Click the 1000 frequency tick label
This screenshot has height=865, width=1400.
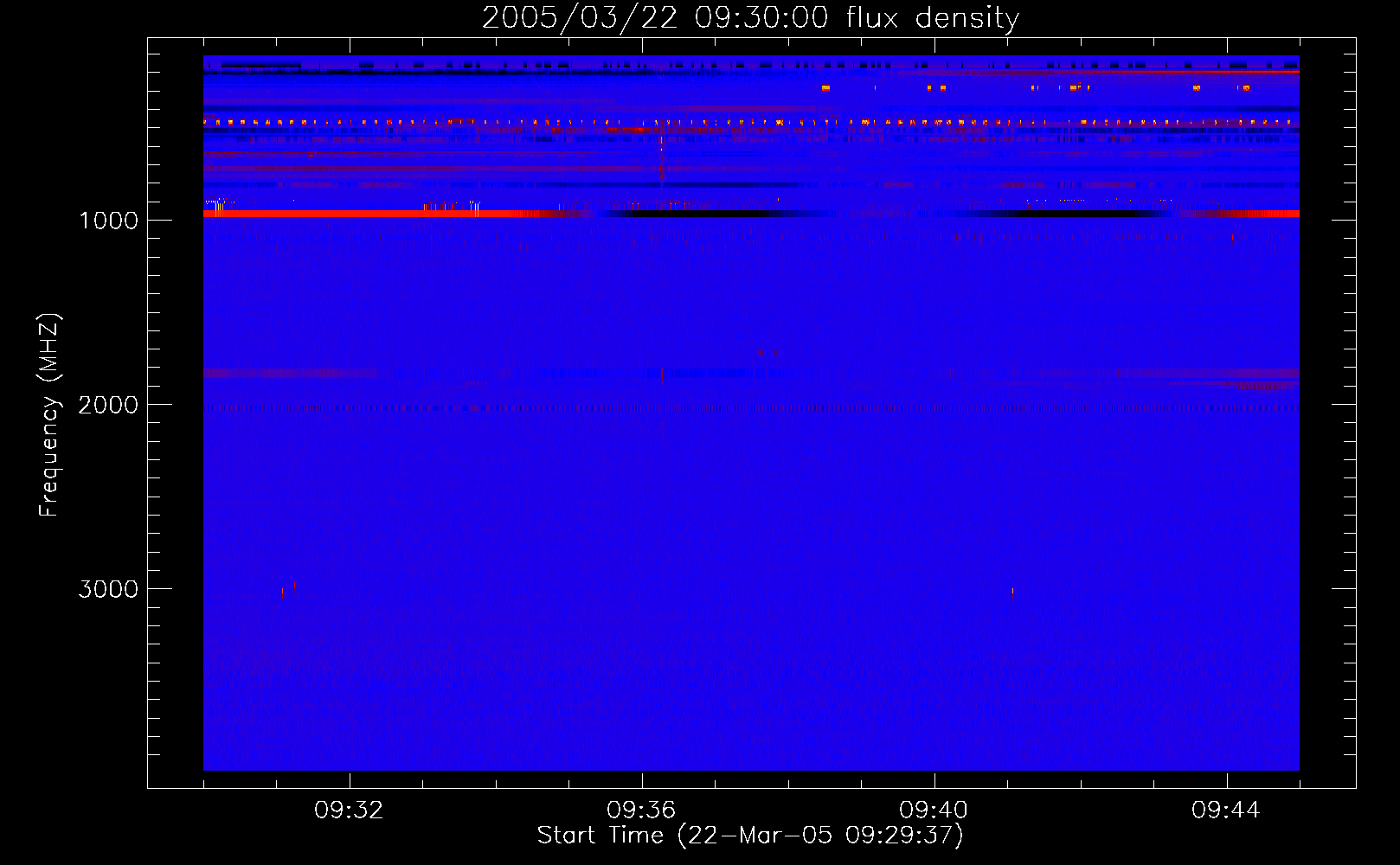(x=108, y=221)
